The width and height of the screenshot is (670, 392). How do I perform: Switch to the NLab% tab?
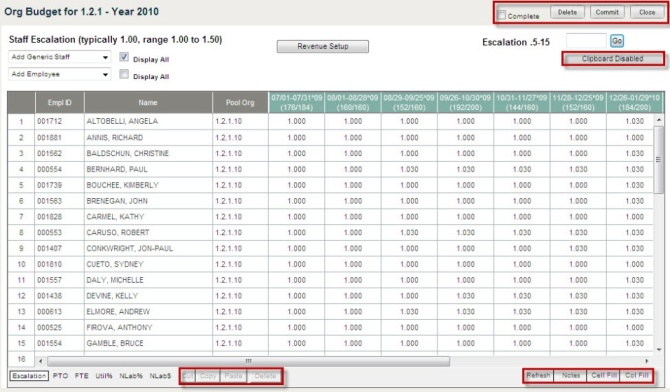click(x=131, y=376)
